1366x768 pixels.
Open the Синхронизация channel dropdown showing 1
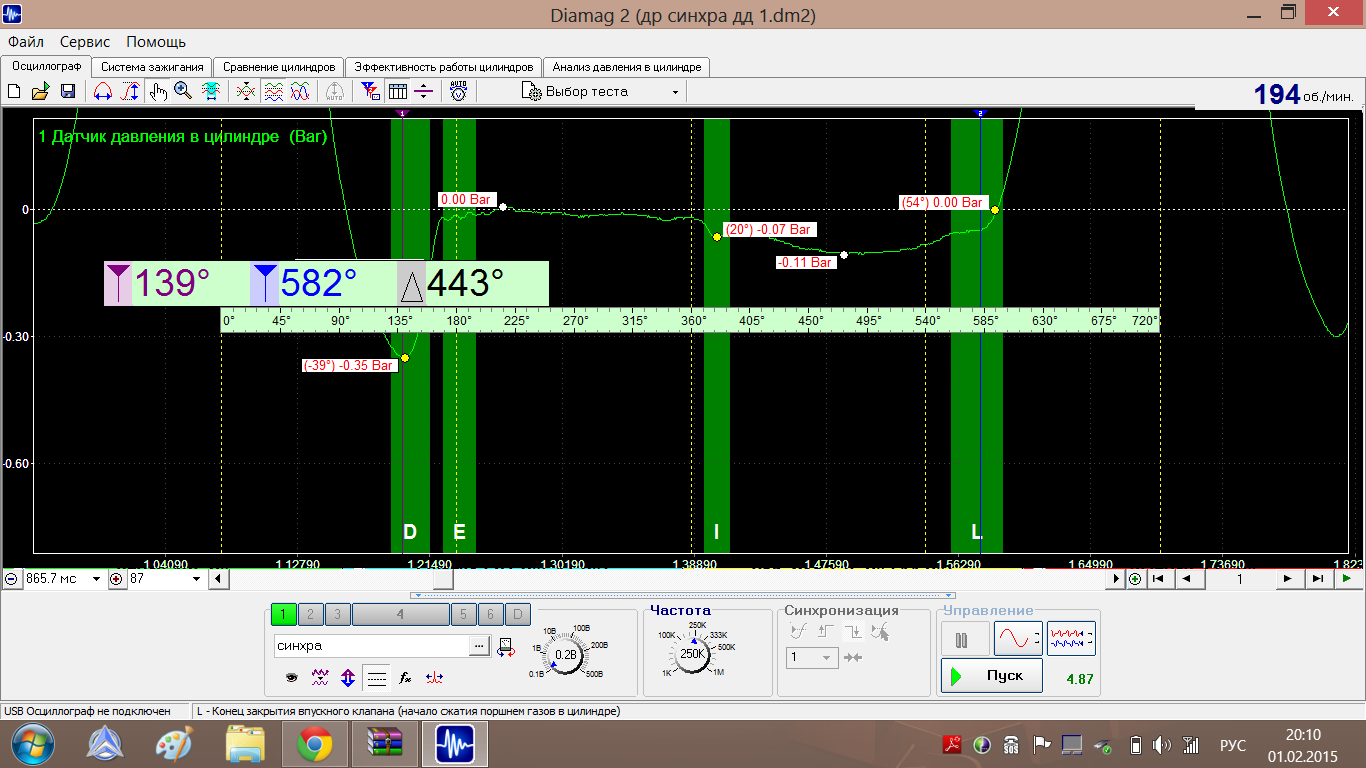click(812, 657)
